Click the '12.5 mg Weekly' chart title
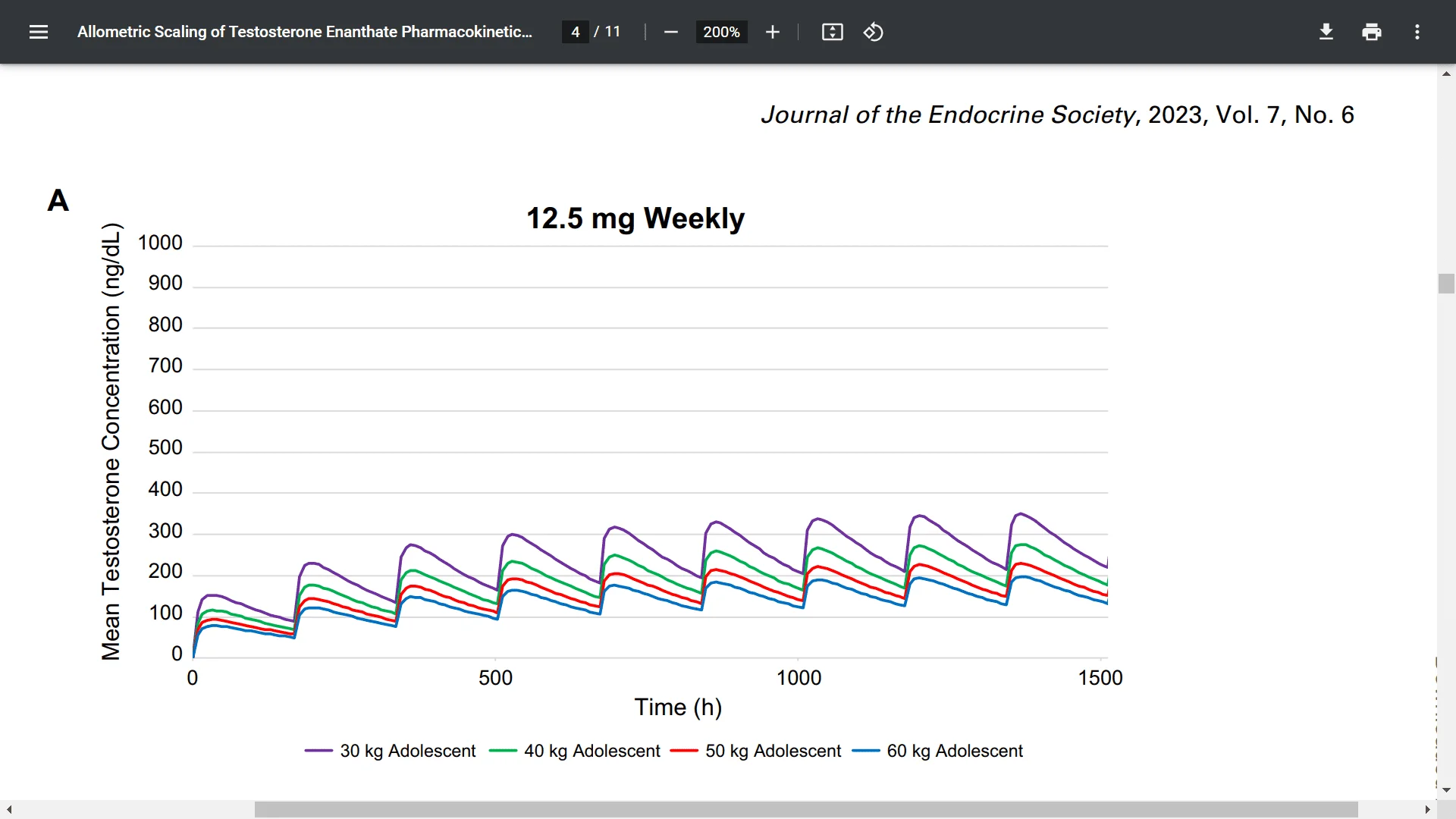 pos(635,218)
